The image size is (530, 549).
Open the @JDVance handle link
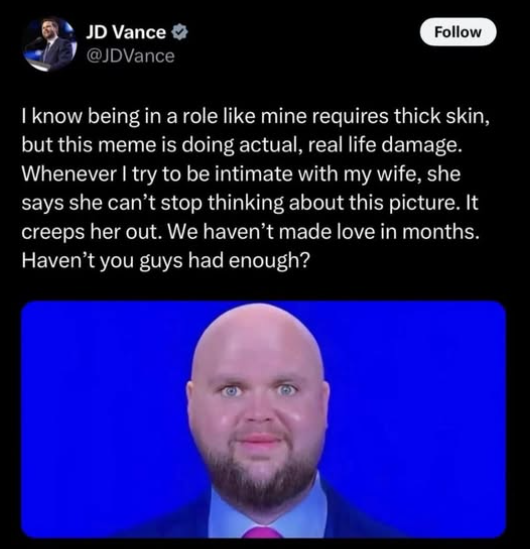[130, 56]
